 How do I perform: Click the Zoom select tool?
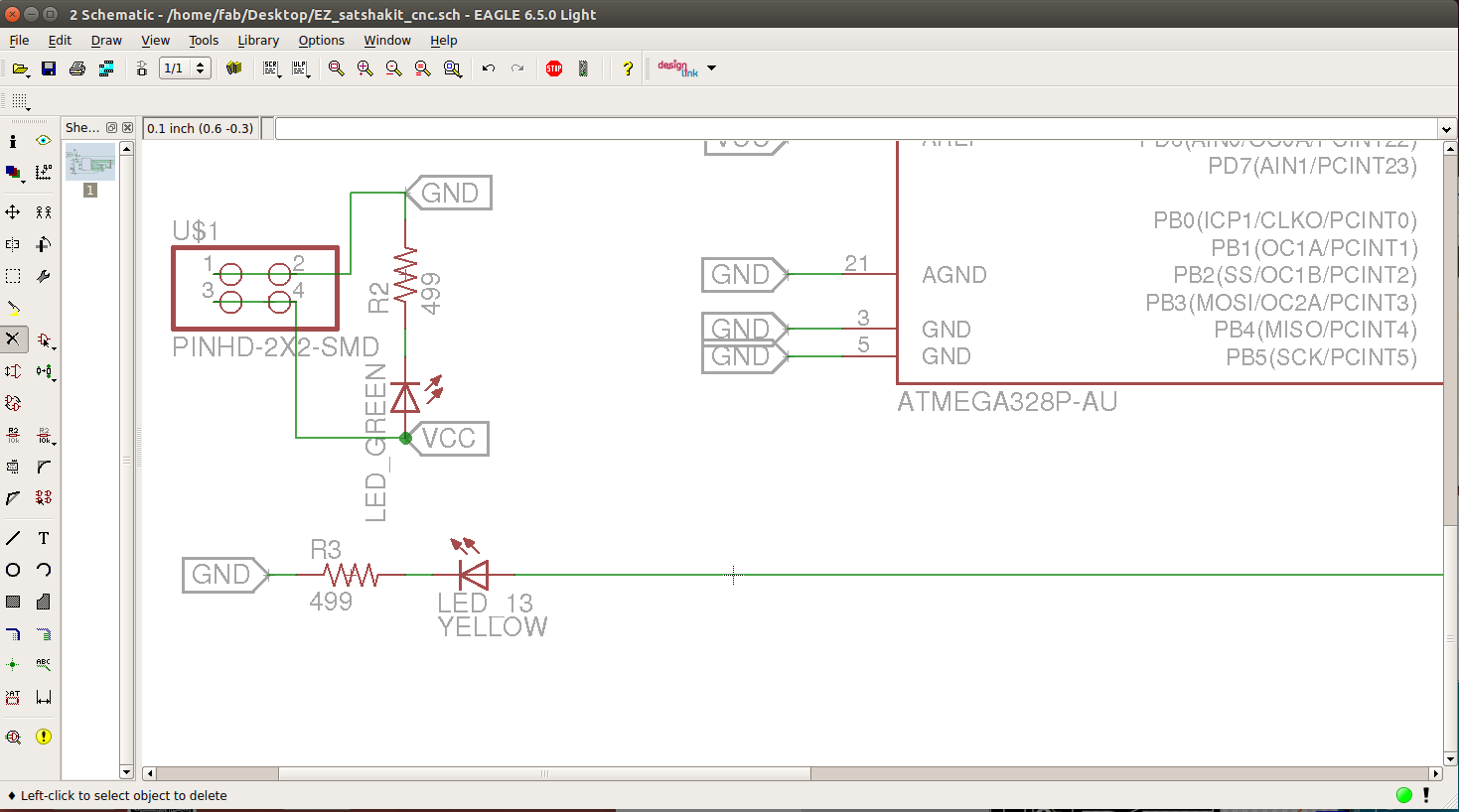[x=453, y=68]
